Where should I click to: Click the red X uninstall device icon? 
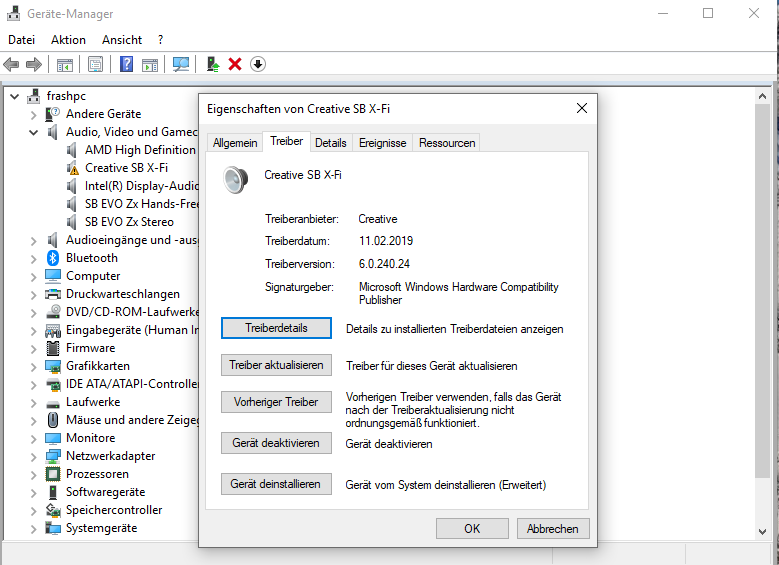[234, 64]
